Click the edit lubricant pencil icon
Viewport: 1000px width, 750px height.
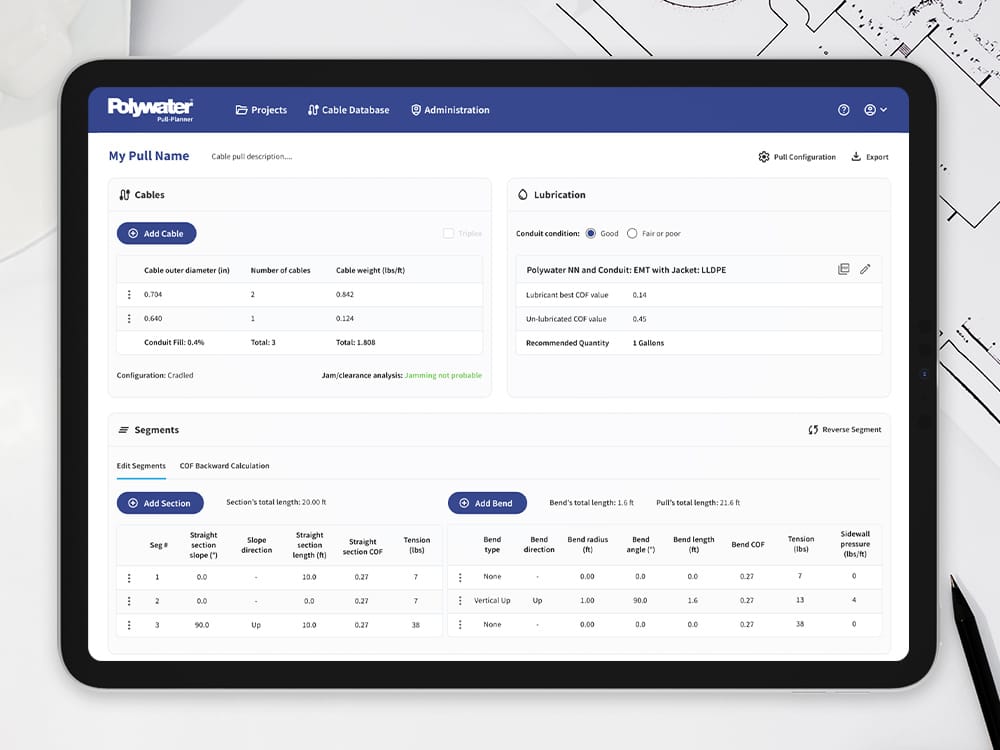point(865,269)
